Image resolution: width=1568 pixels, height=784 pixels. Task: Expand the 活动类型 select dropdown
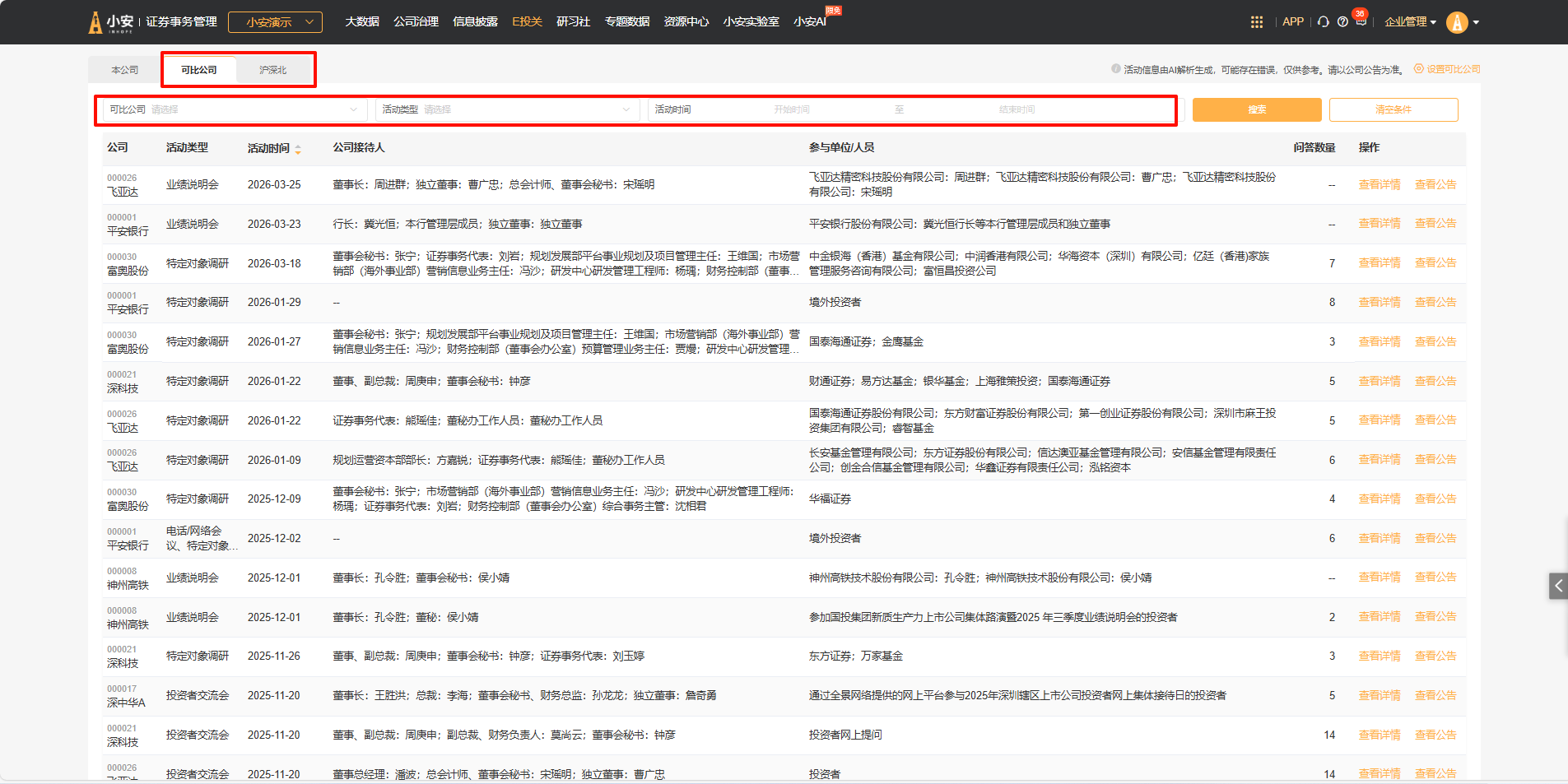506,109
